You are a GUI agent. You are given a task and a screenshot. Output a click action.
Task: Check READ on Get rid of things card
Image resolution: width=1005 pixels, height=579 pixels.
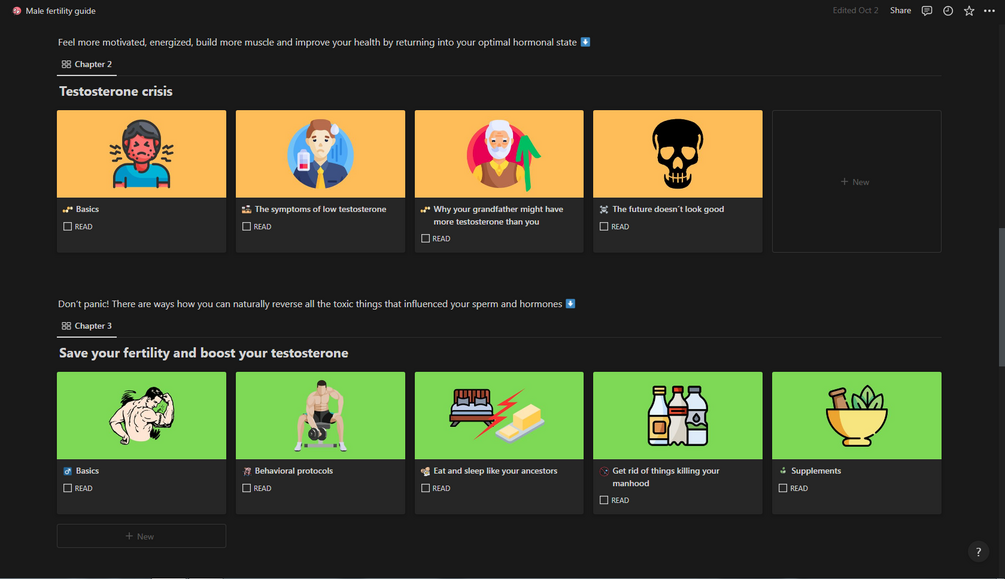pyautogui.click(x=604, y=500)
